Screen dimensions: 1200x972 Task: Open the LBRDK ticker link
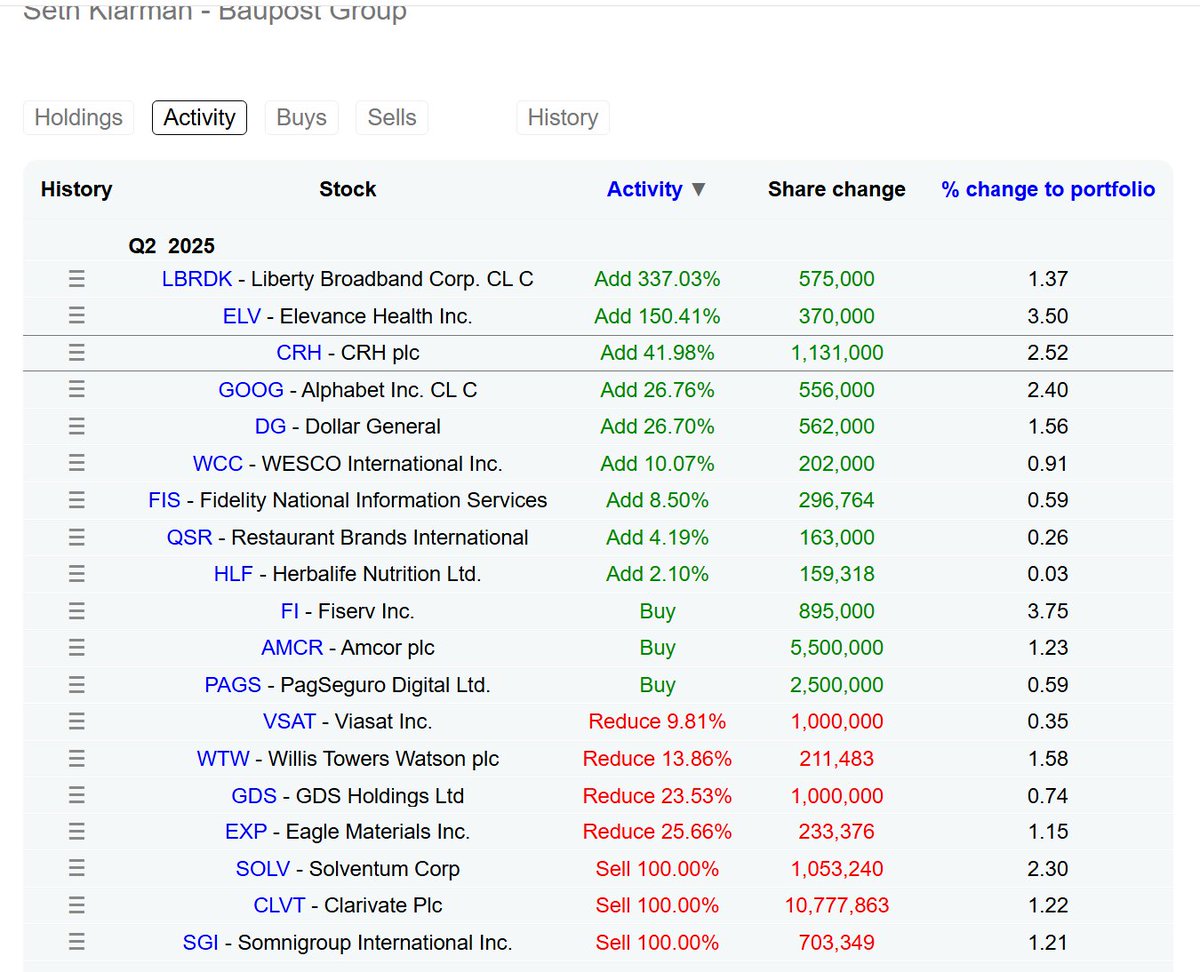(x=197, y=279)
